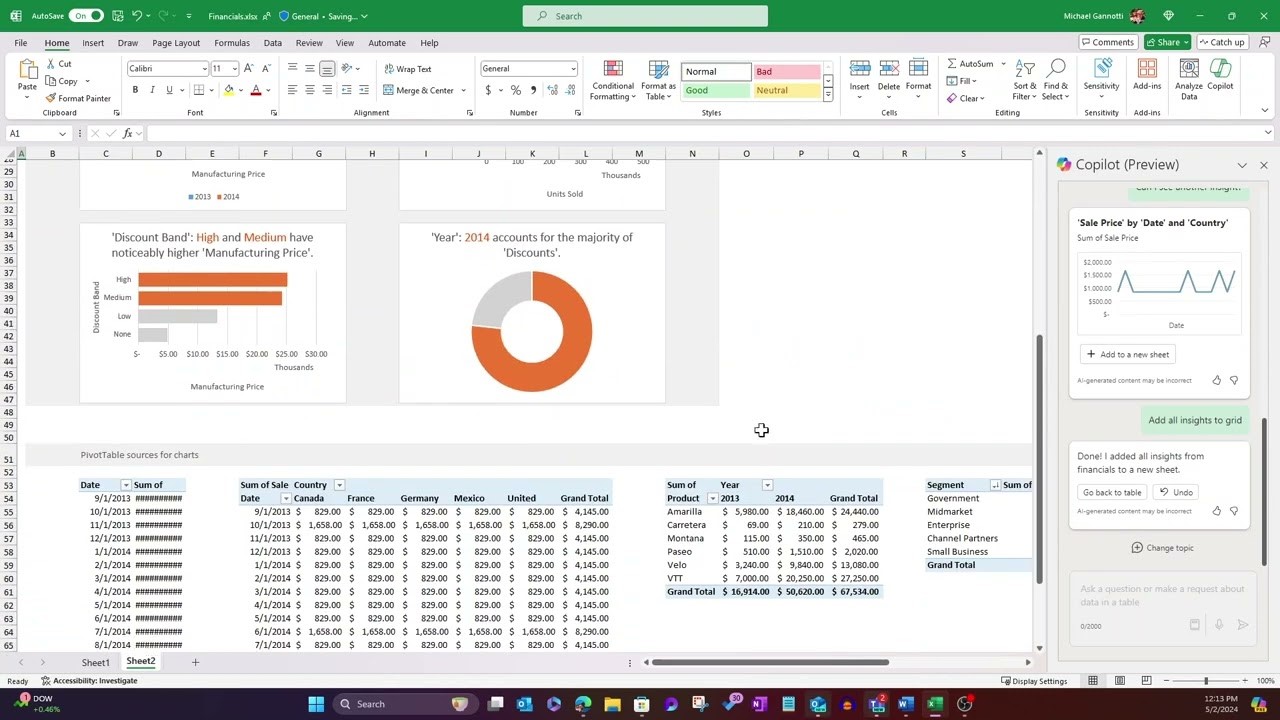Click the Copilot question input box
The image size is (1280, 720).
pos(1162,606)
